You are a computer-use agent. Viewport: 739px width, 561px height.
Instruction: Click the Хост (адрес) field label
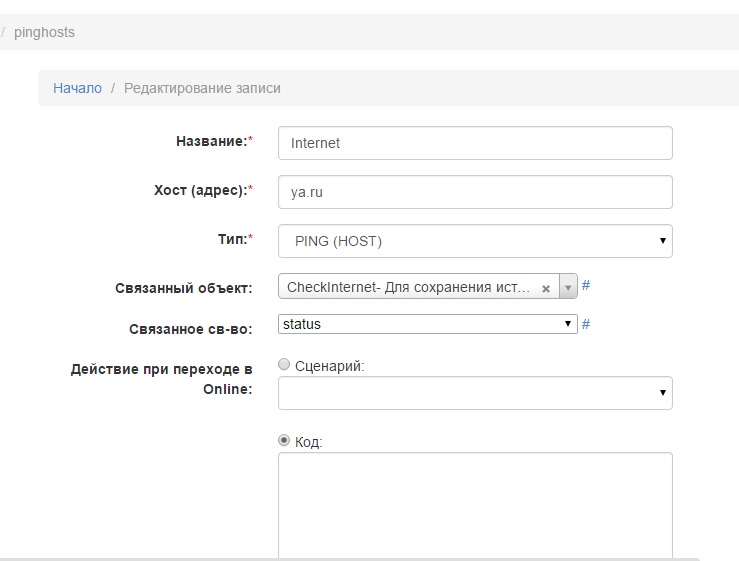pos(196,191)
